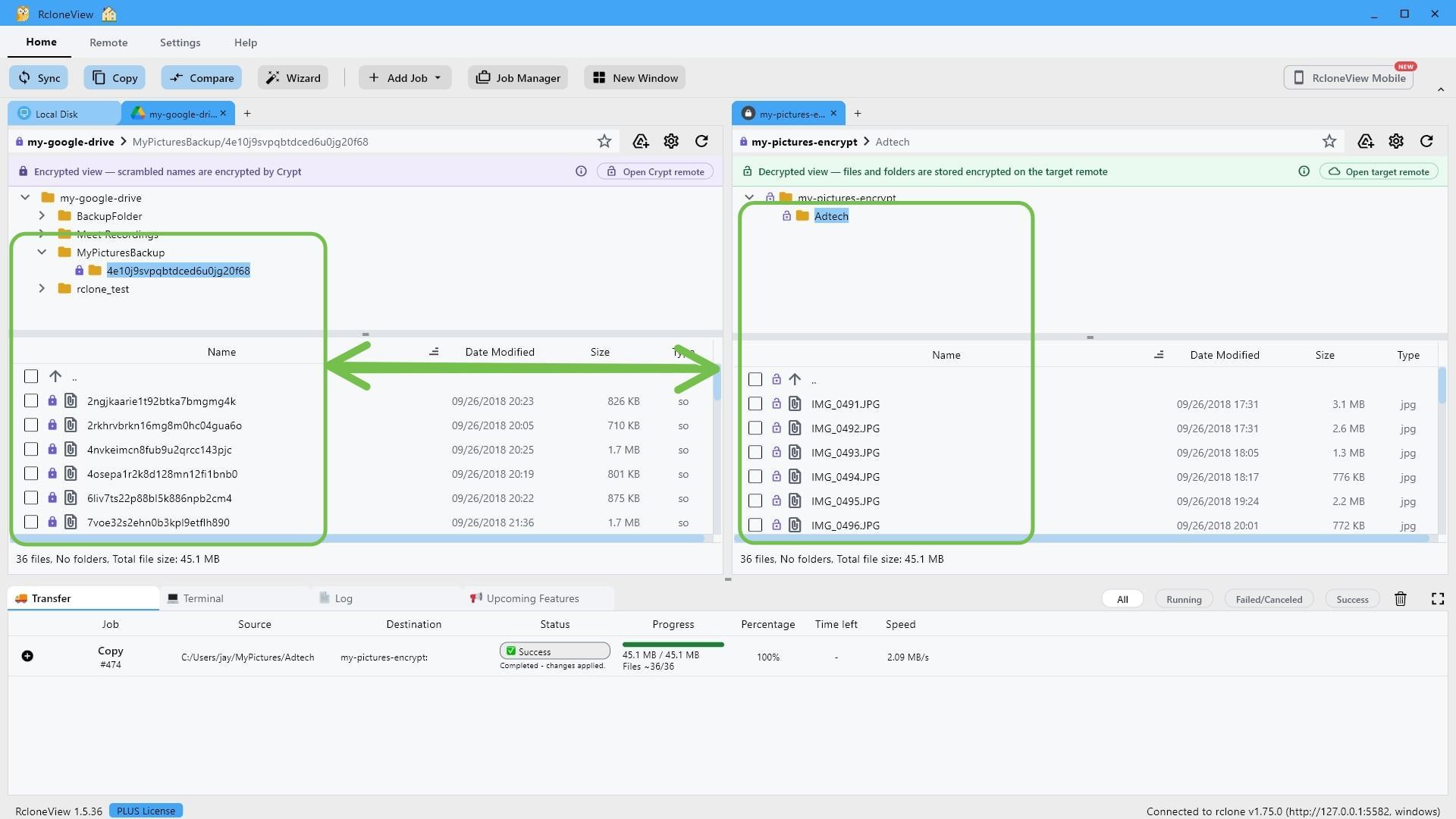Image resolution: width=1456 pixels, height=819 pixels.
Task: Add left pane location to favorites star
Action: (604, 141)
